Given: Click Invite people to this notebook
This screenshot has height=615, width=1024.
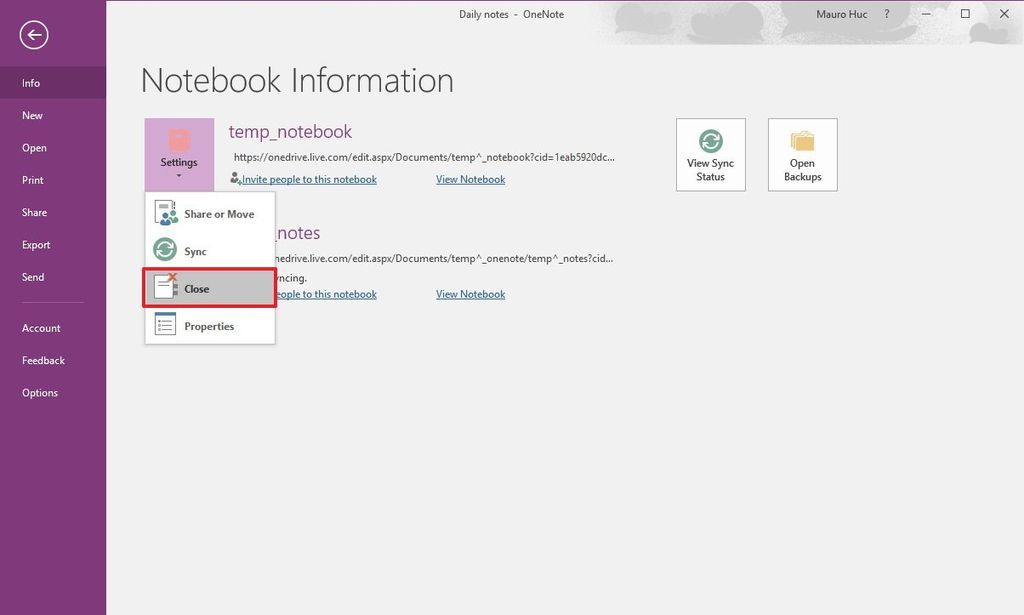Looking at the screenshot, I should [303, 179].
